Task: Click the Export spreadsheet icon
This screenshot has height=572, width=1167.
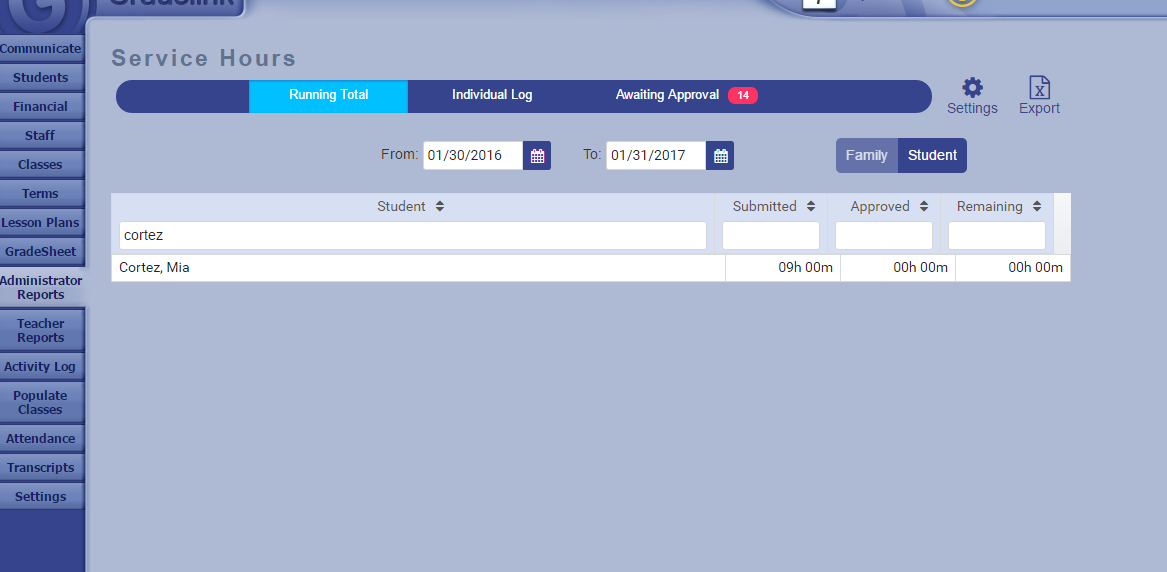Action: point(1039,88)
